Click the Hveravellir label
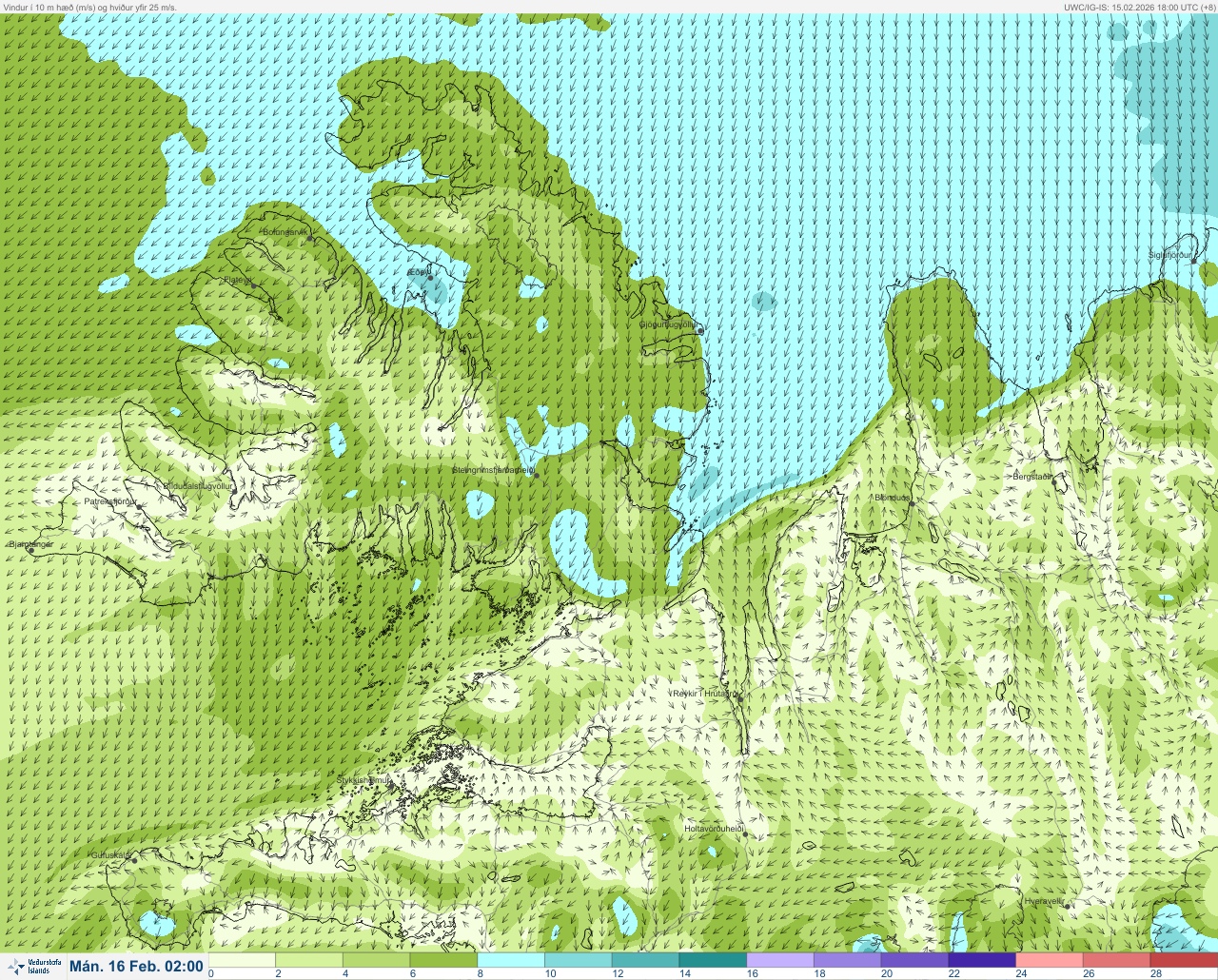Viewport: 1218px width, 980px height. 1044,900
